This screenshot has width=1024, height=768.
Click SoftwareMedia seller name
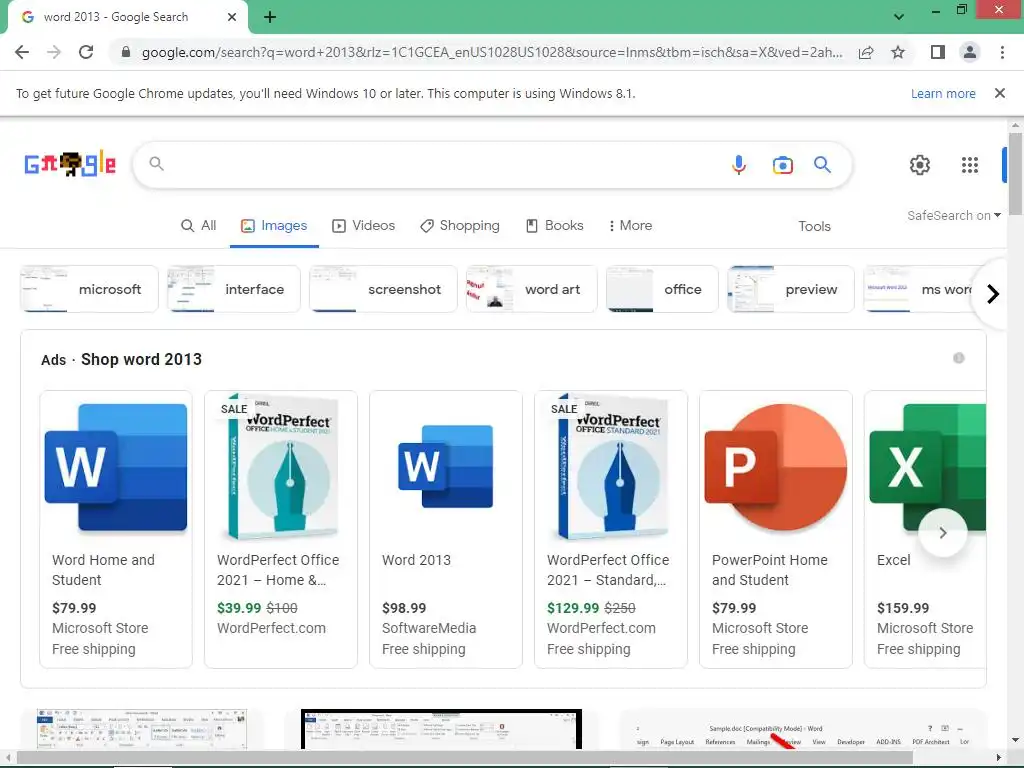[429, 628]
